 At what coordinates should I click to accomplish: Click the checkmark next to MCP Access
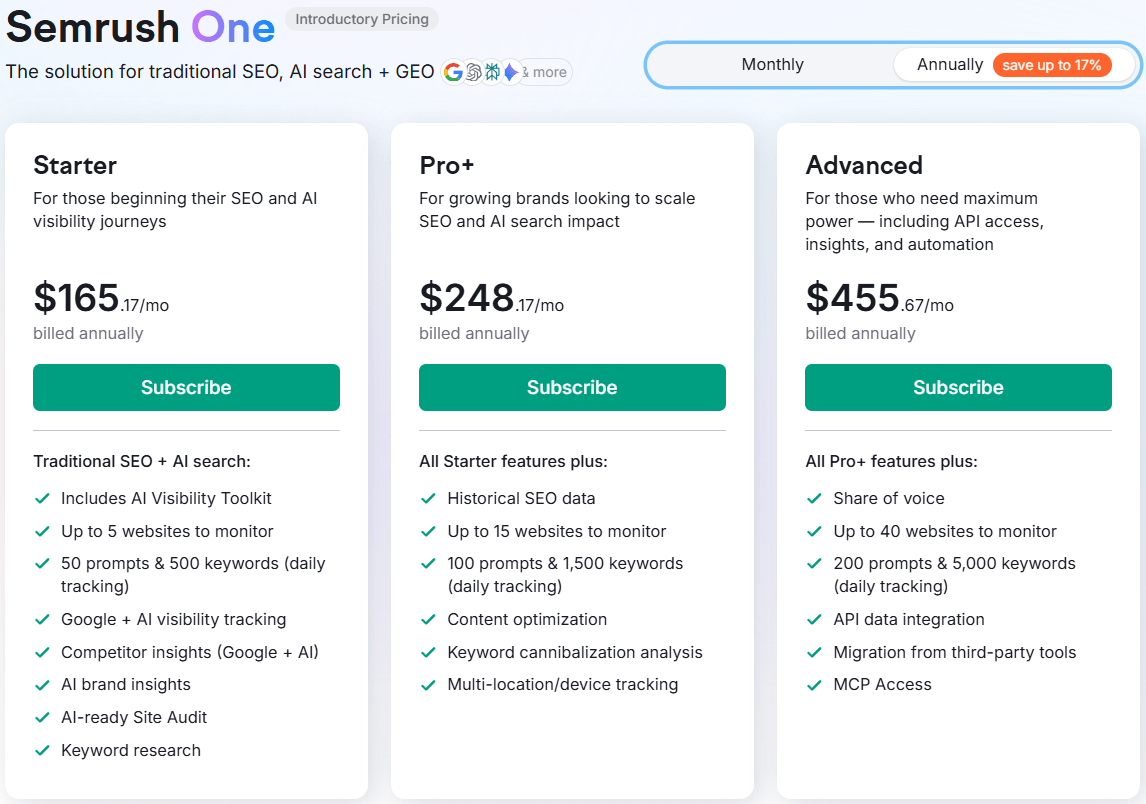click(814, 685)
